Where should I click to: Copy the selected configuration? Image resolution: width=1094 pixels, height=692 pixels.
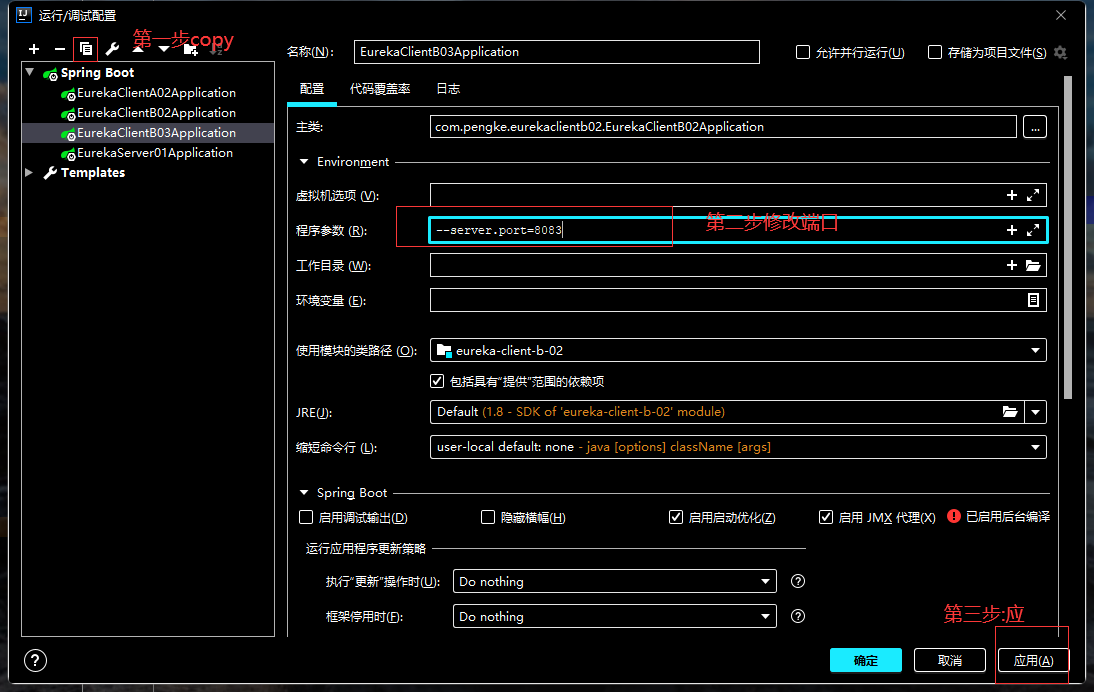click(x=86, y=49)
